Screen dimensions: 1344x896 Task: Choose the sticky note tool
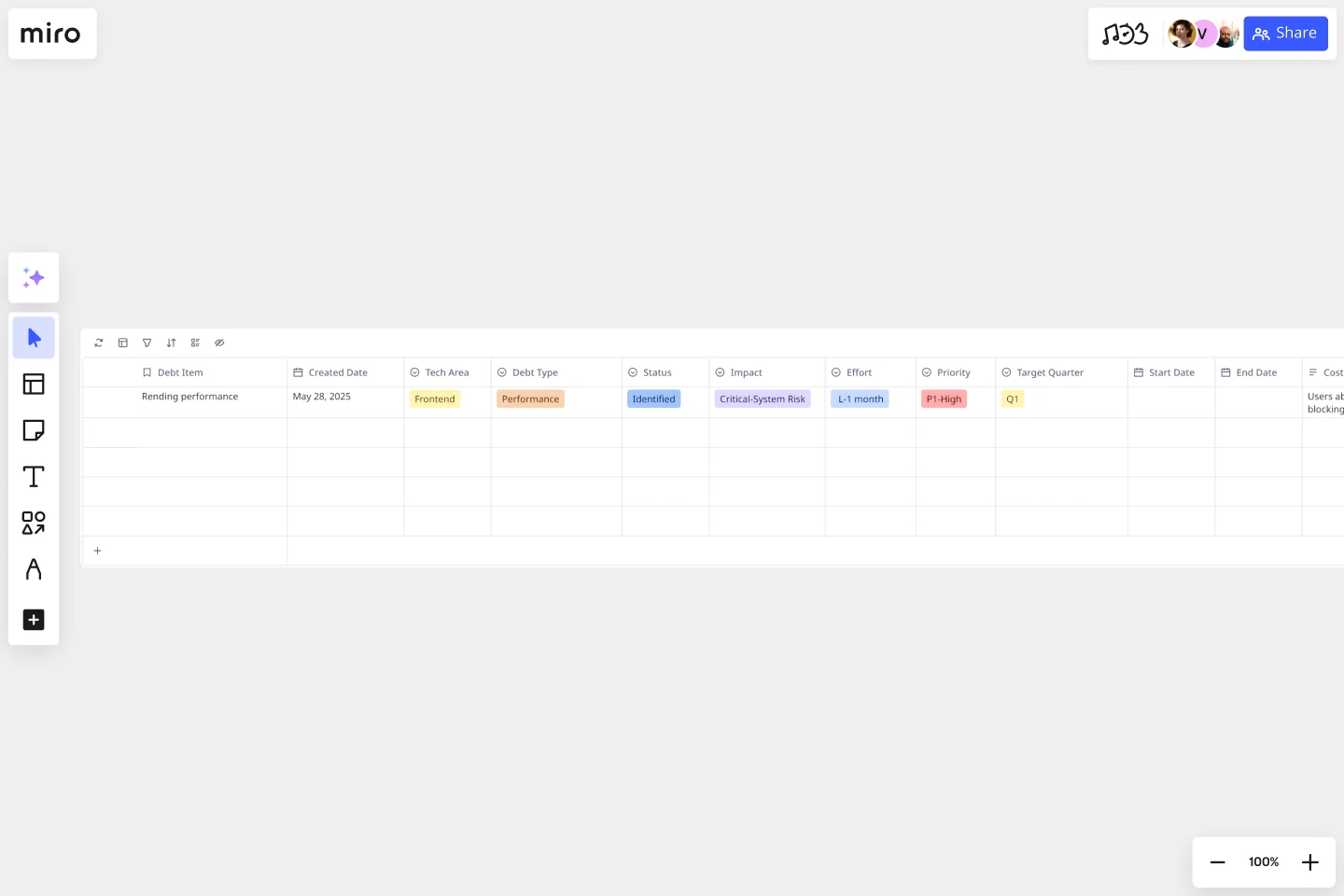click(x=34, y=430)
